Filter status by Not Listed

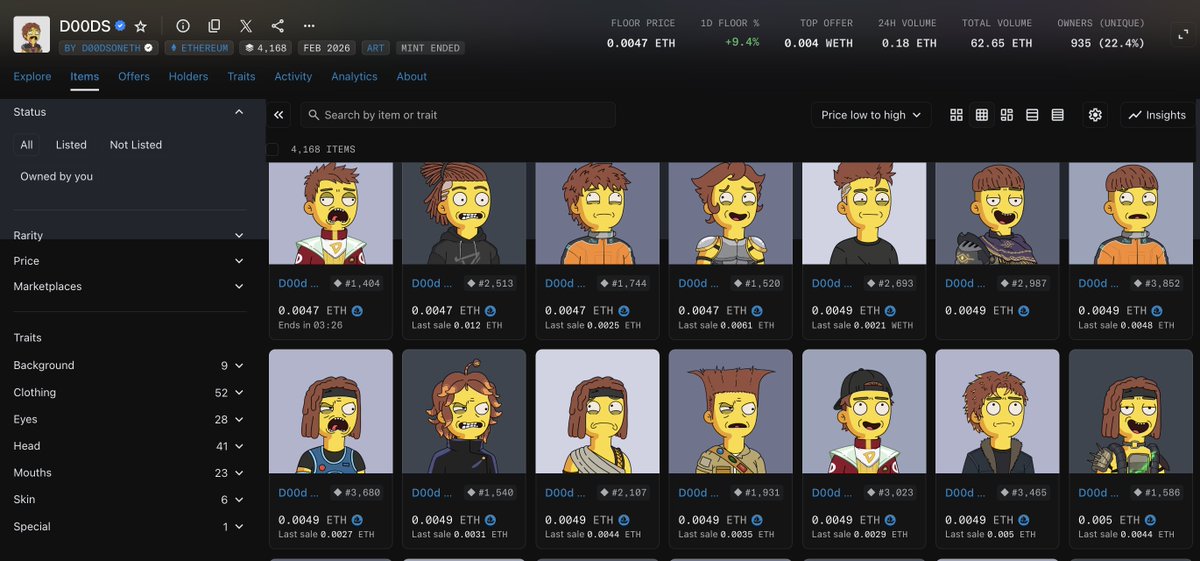tap(136, 145)
